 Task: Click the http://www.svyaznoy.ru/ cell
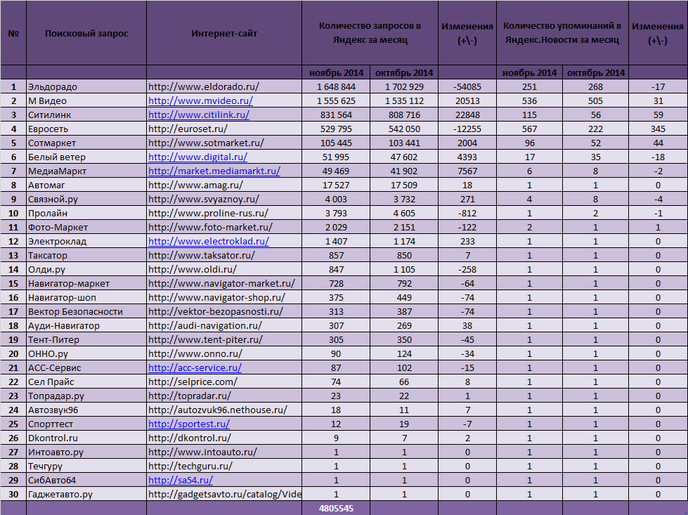(x=224, y=199)
